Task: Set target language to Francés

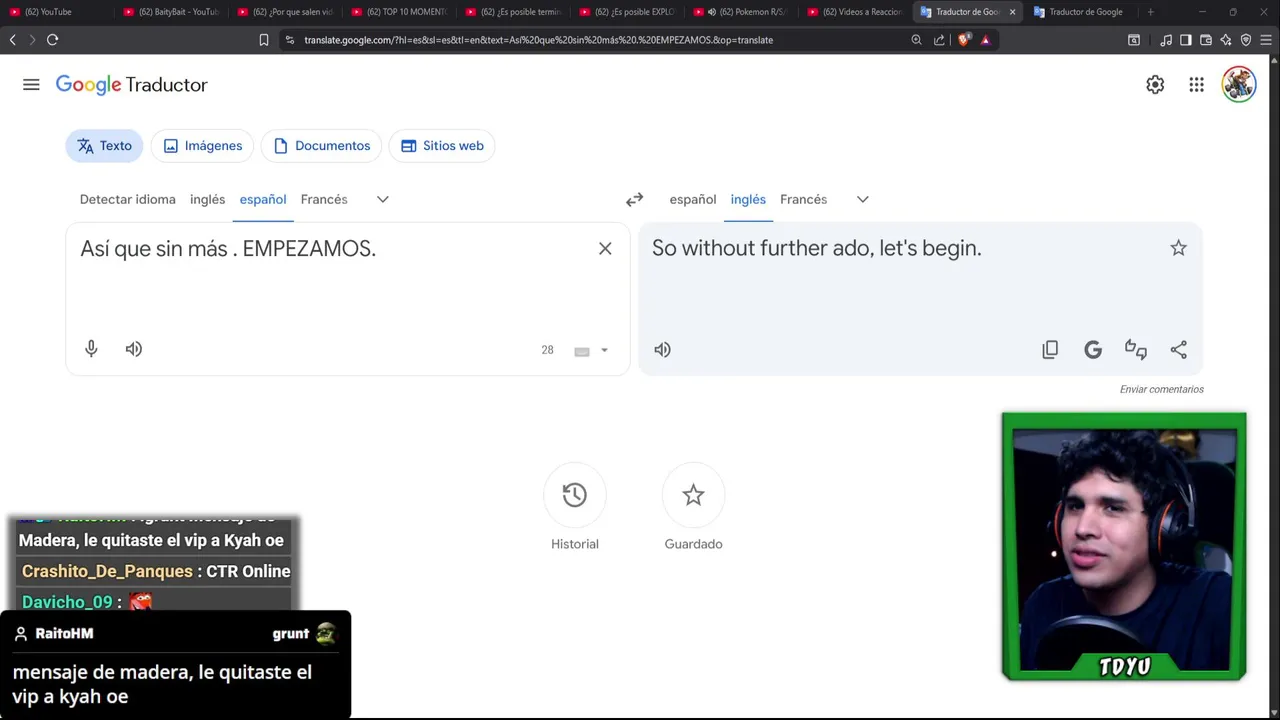Action: [803, 200]
